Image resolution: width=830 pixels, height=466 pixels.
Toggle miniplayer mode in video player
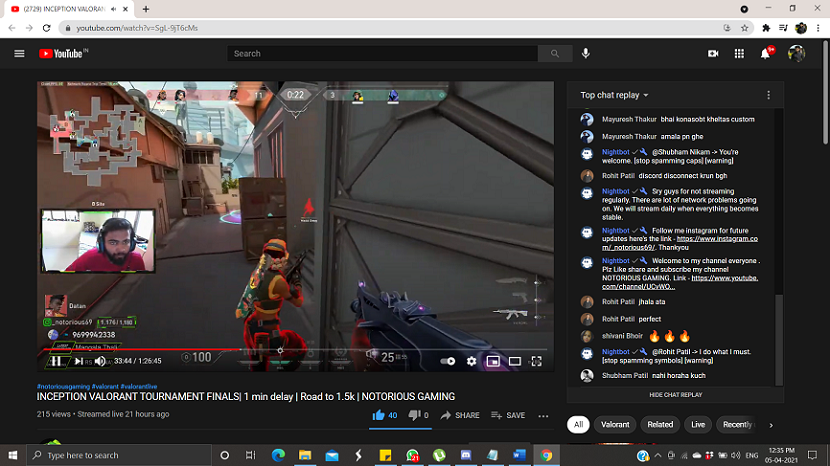(x=493, y=361)
